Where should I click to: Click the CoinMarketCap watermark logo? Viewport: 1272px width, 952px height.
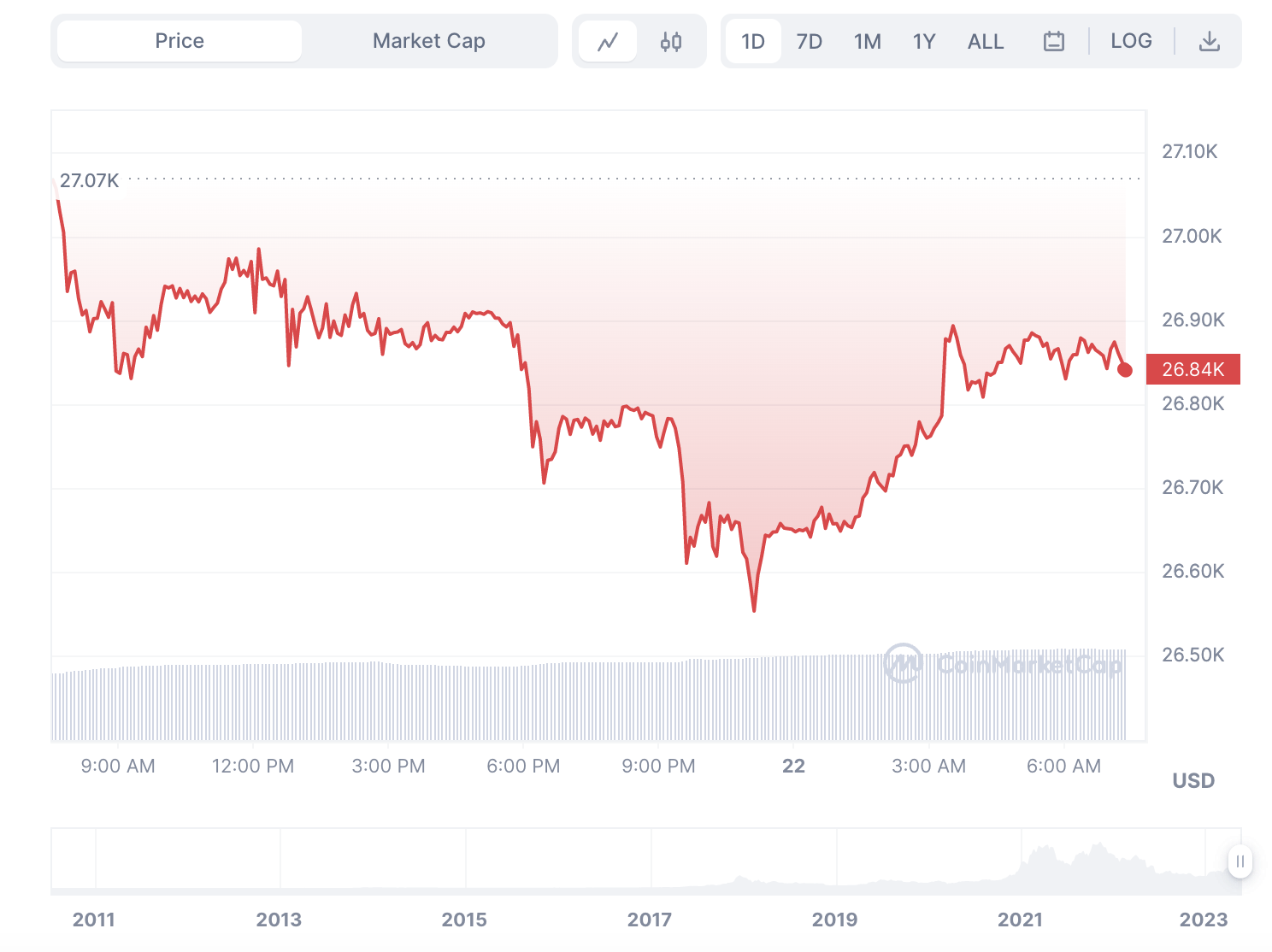click(x=1003, y=663)
